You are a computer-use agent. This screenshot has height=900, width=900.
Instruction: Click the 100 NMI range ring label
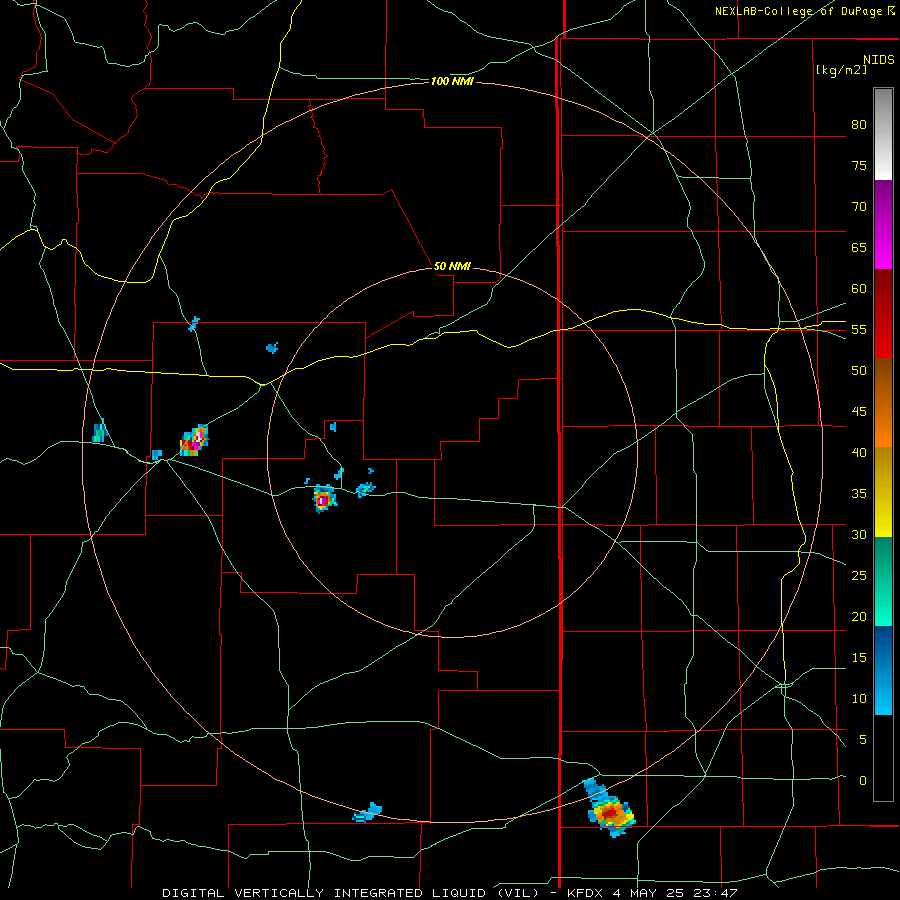point(452,82)
